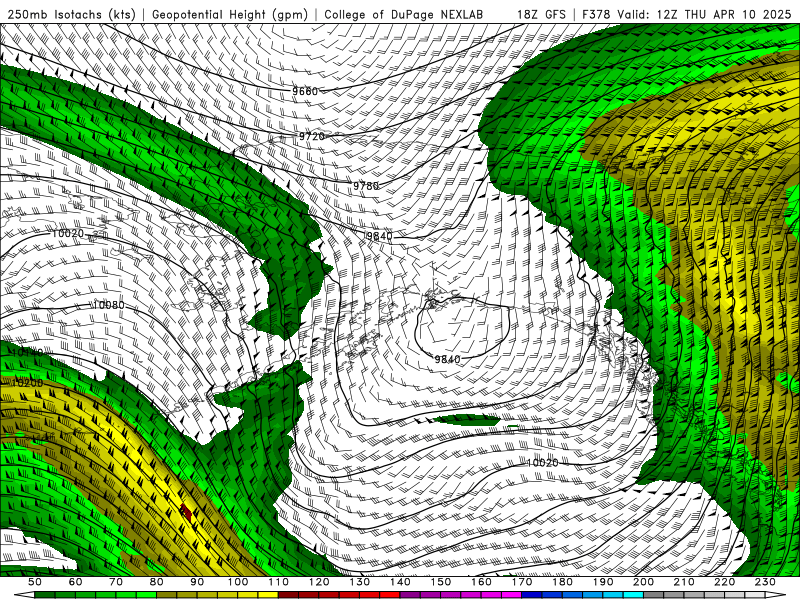Image resolution: width=800 pixels, height=600 pixels.
Task: Click the "Geopotential Height (gpm)" title text
Action: click(x=230, y=15)
